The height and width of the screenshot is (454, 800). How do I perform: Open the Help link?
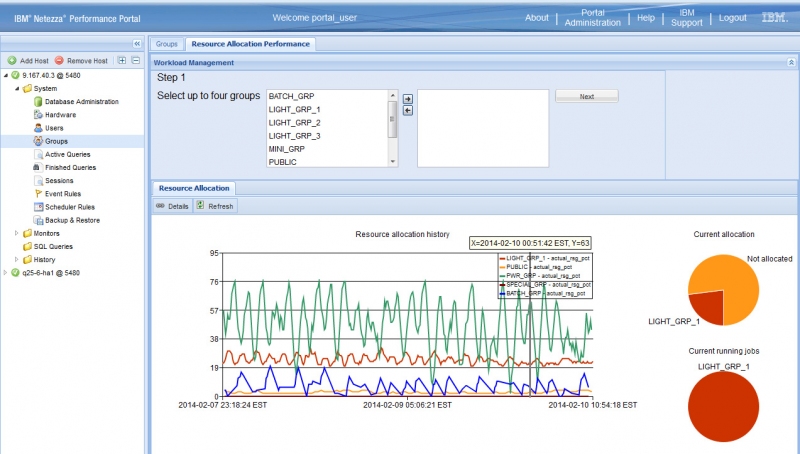pos(645,18)
